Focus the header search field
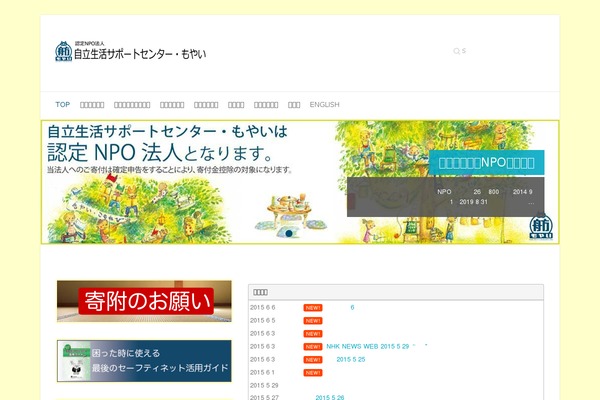Viewport: 600px width, 400px height. (497, 51)
